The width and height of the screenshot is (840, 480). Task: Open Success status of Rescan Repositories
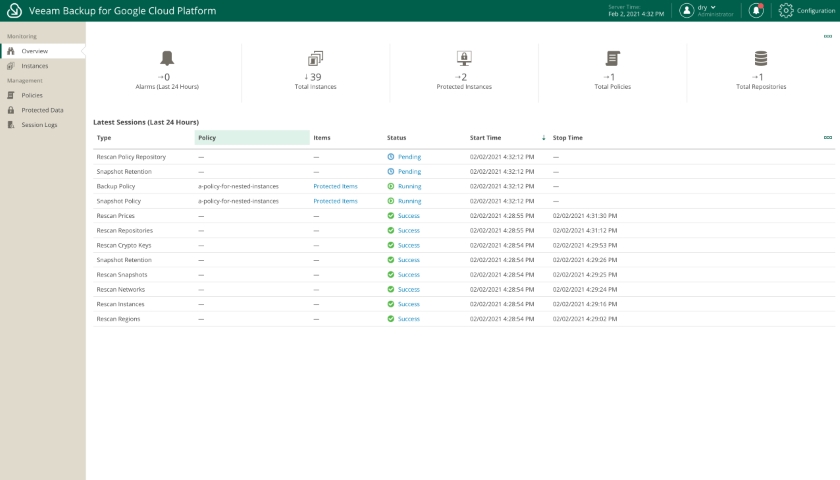[409, 230]
